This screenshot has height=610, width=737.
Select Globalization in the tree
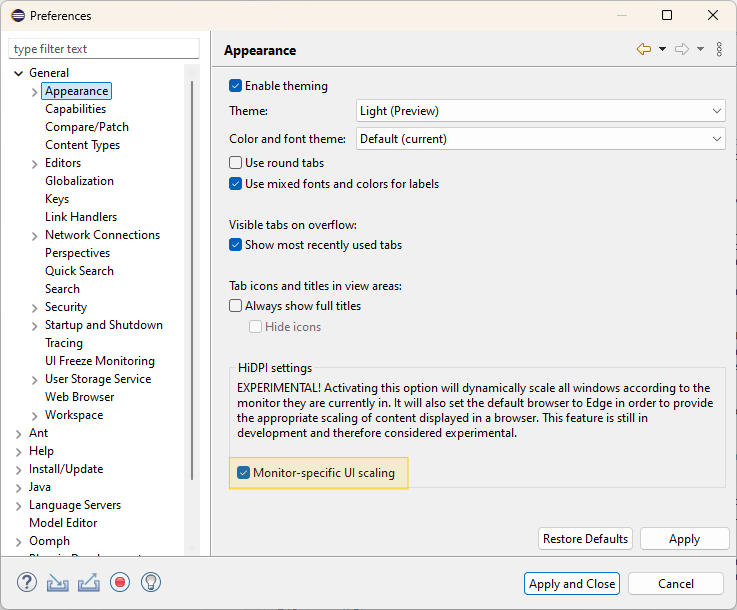pyautogui.click(x=79, y=181)
